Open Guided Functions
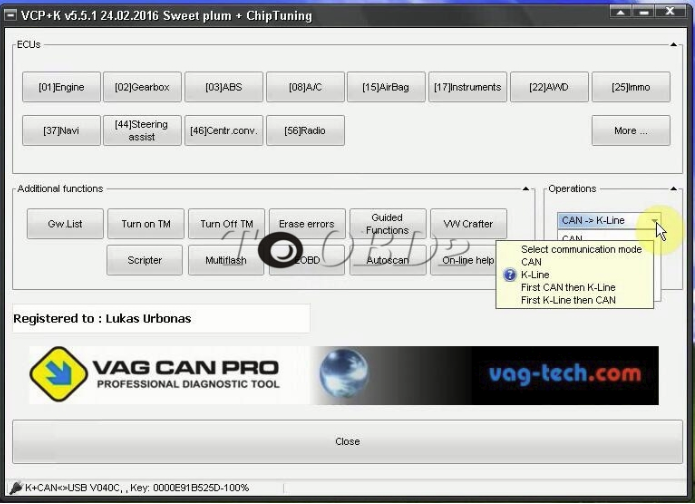 (x=387, y=224)
